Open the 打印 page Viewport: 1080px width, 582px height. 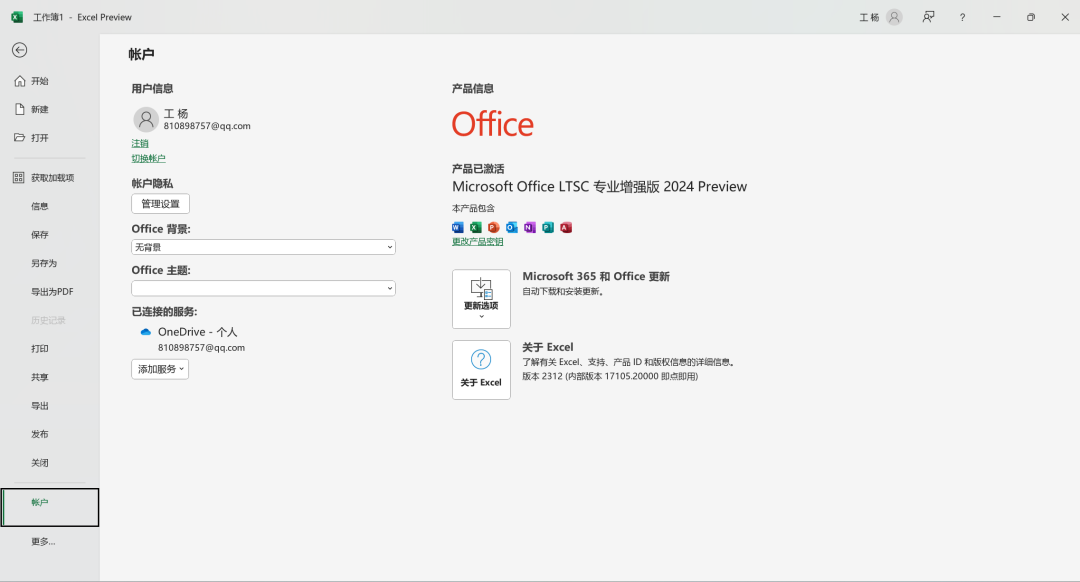(x=40, y=349)
